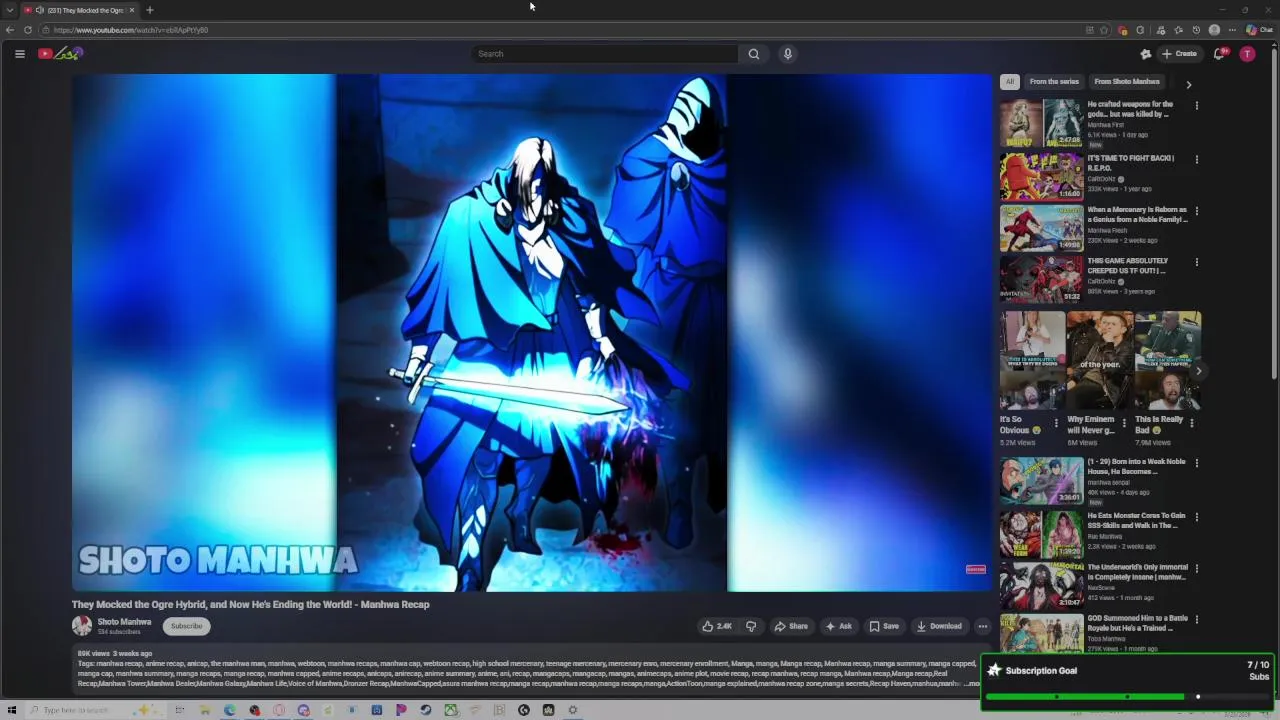Dislike the video with thumbs down
Screen dimensions: 1280x720
coord(751,626)
